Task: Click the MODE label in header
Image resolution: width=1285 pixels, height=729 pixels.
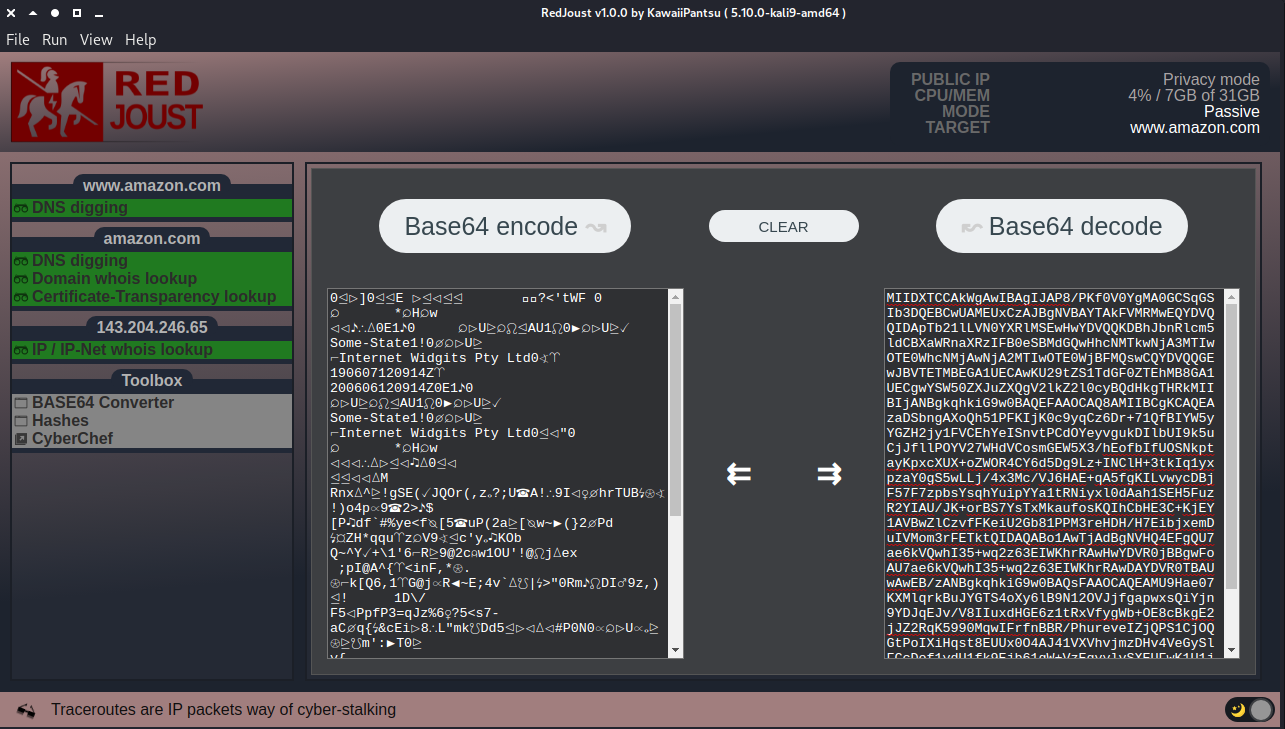Action: [965, 112]
